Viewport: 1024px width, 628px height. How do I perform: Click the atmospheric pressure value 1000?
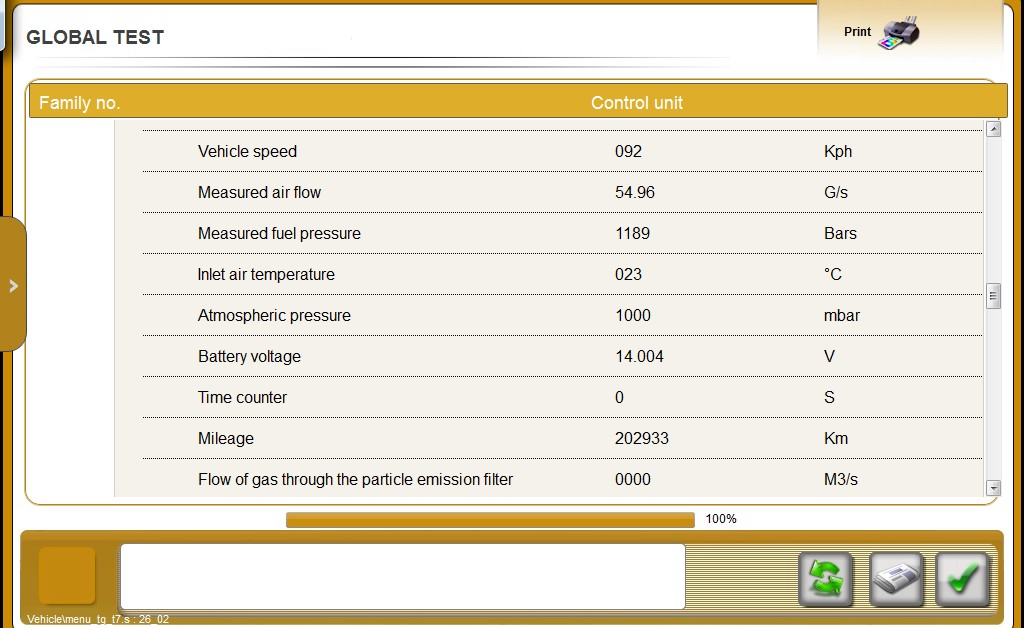click(633, 316)
